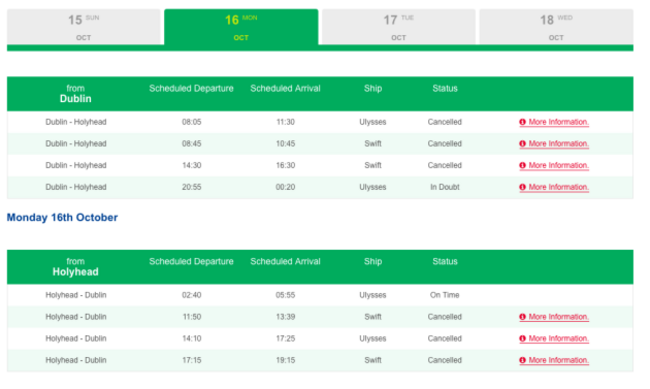Click the 'In Doubt' status cell

click(x=445, y=187)
